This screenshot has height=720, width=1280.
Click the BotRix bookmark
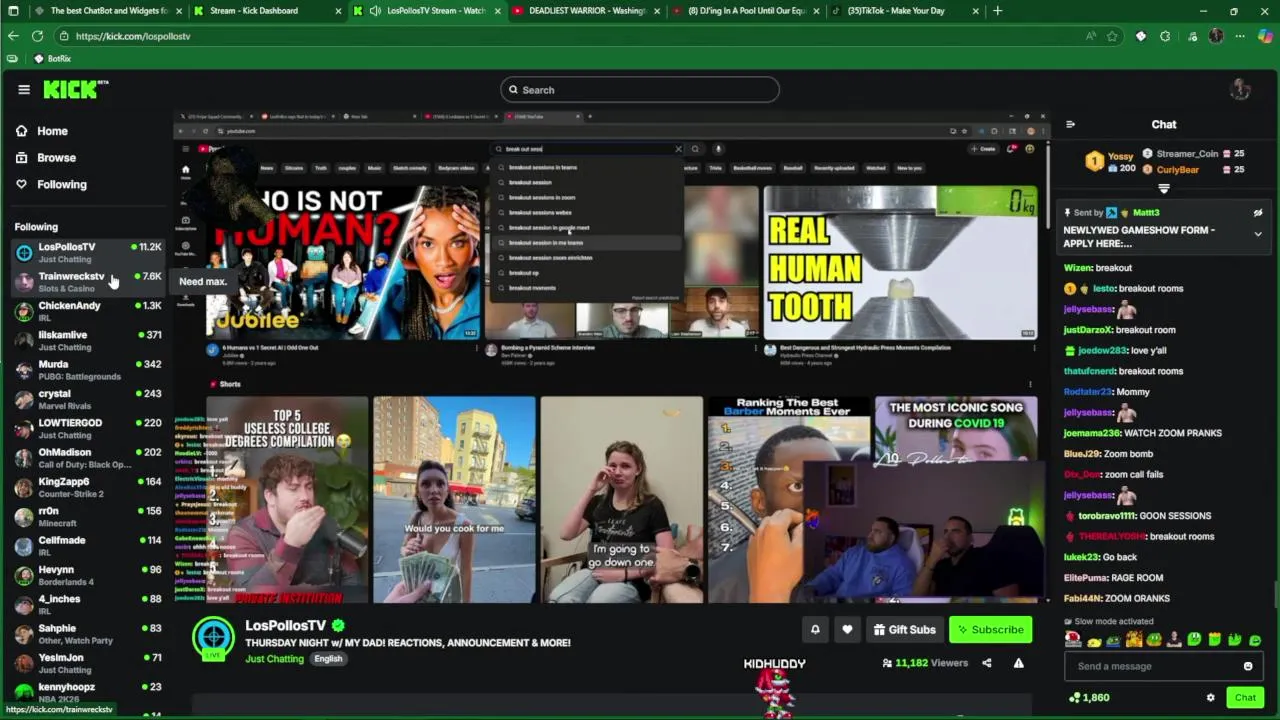tap(52, 59)
